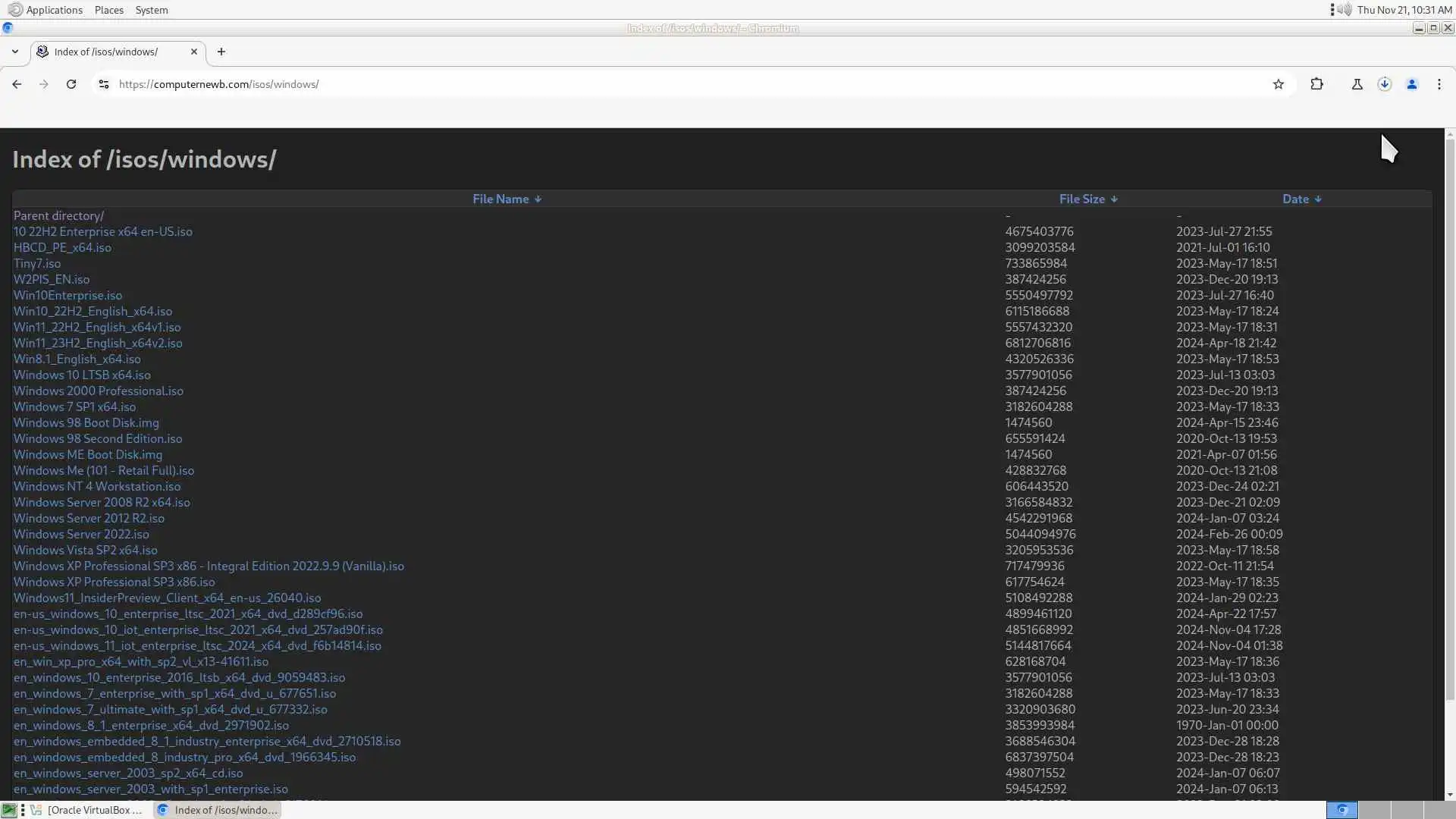Sort listing by File Name header
1456x819 pixels.
(x=500, y=199)
